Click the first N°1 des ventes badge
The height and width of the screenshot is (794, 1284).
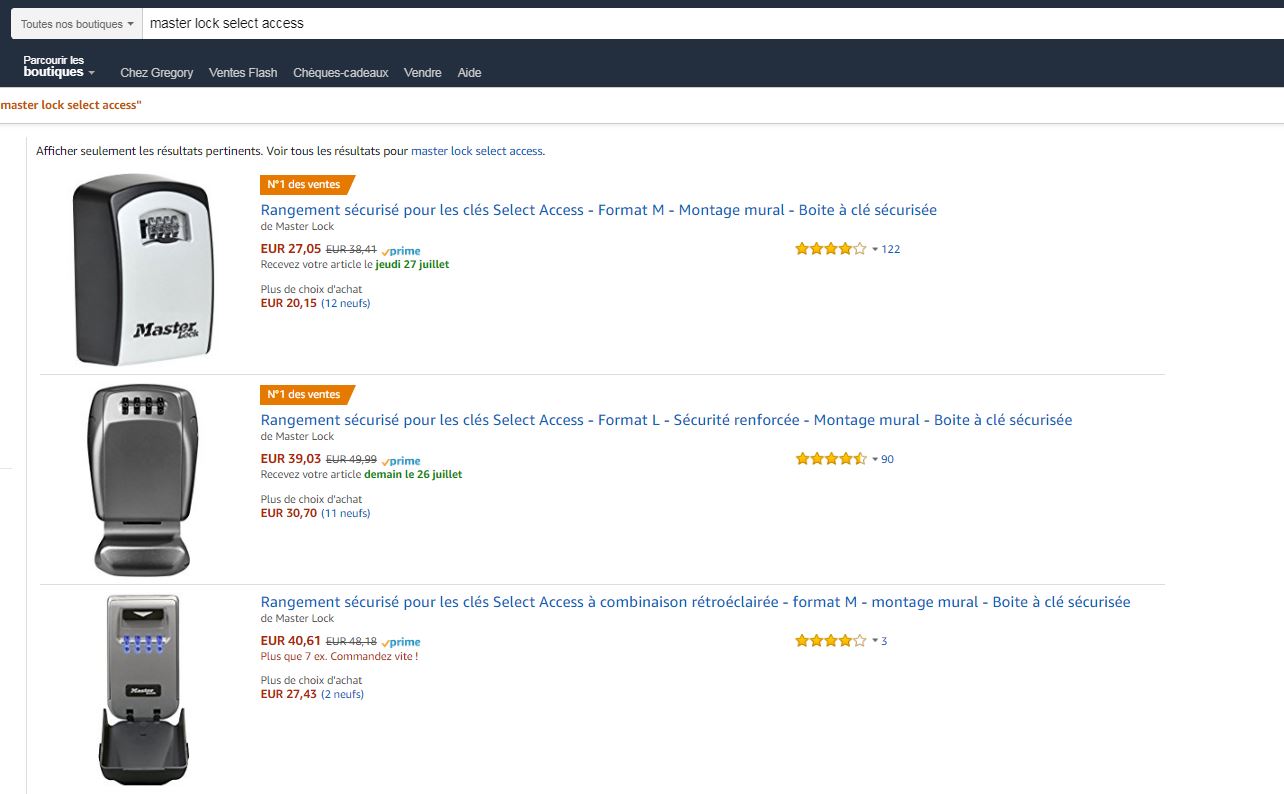click(x=306, y=184)
